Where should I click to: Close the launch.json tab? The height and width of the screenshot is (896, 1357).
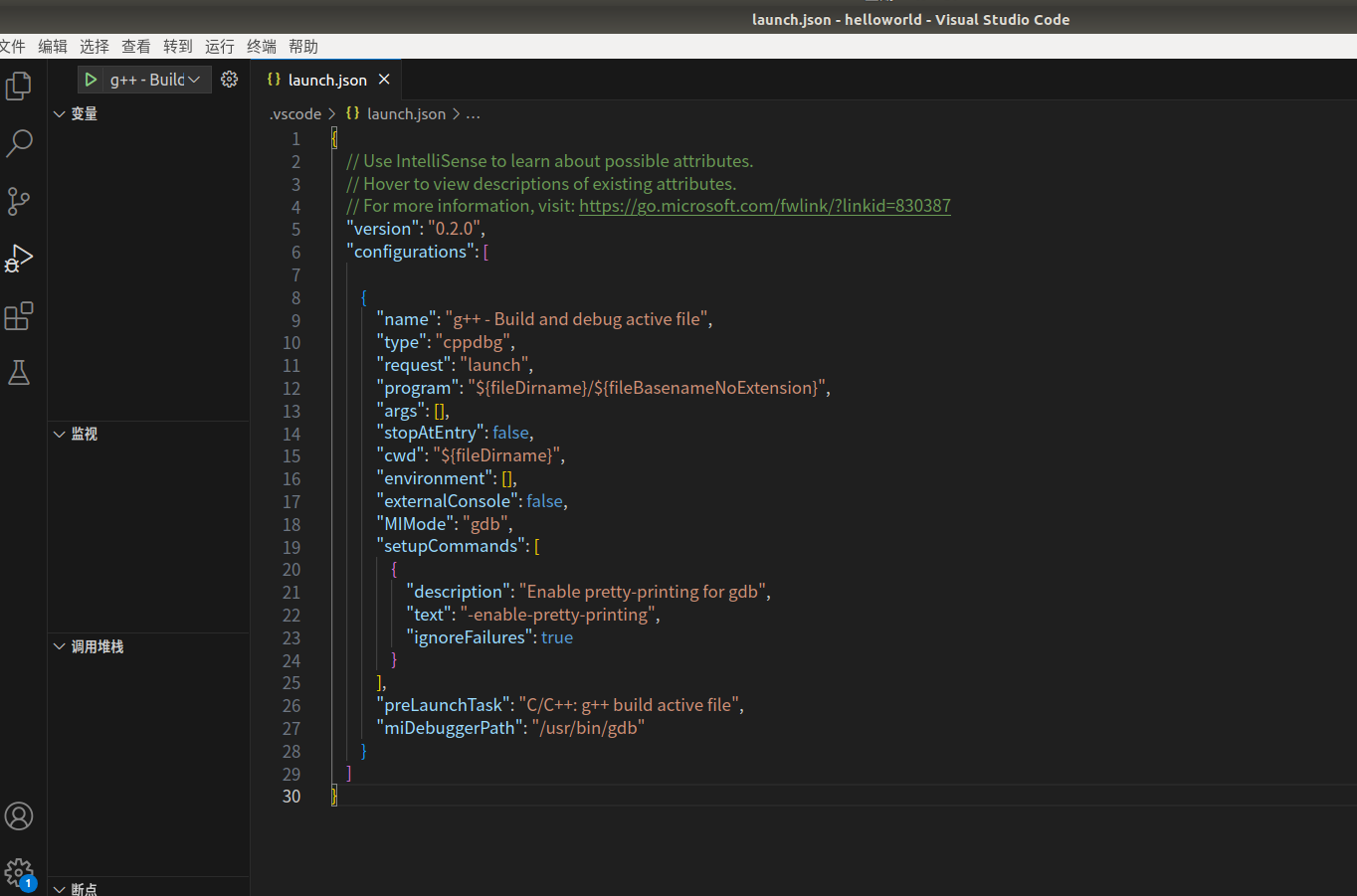(384, 80)
